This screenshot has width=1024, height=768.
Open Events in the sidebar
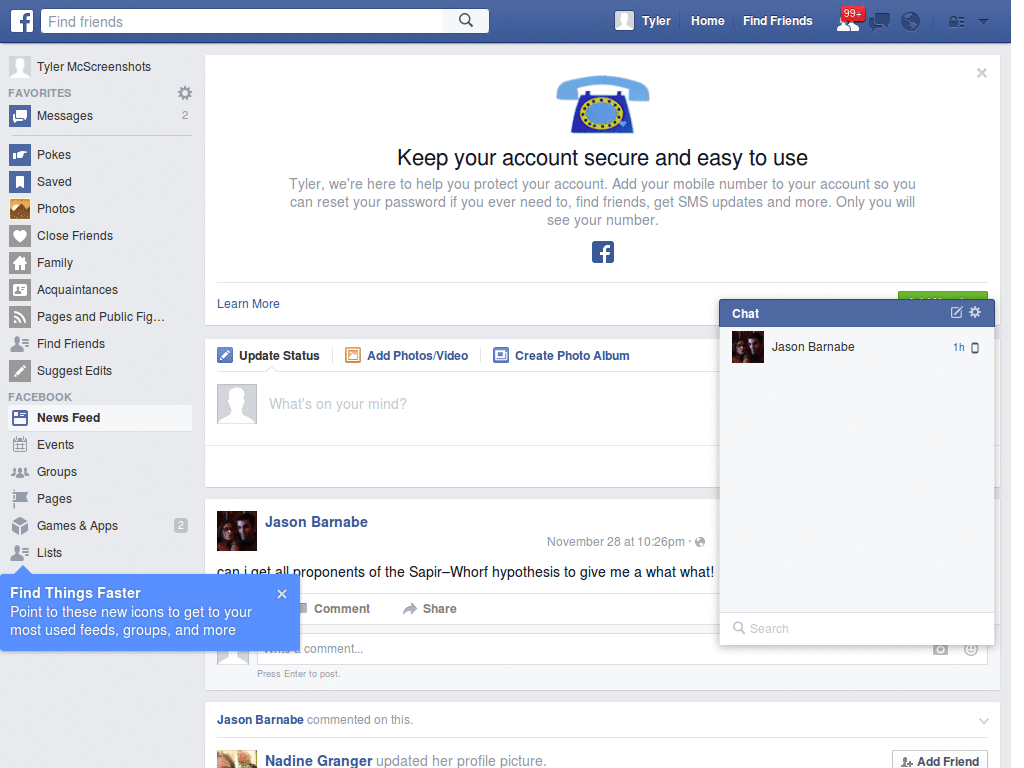pos(100,445)
